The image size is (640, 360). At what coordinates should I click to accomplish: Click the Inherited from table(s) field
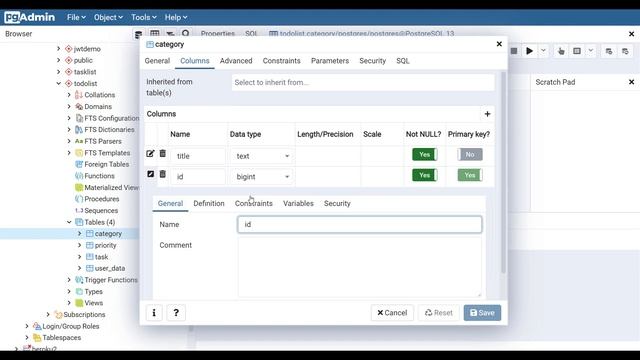(x=363, y=82)
